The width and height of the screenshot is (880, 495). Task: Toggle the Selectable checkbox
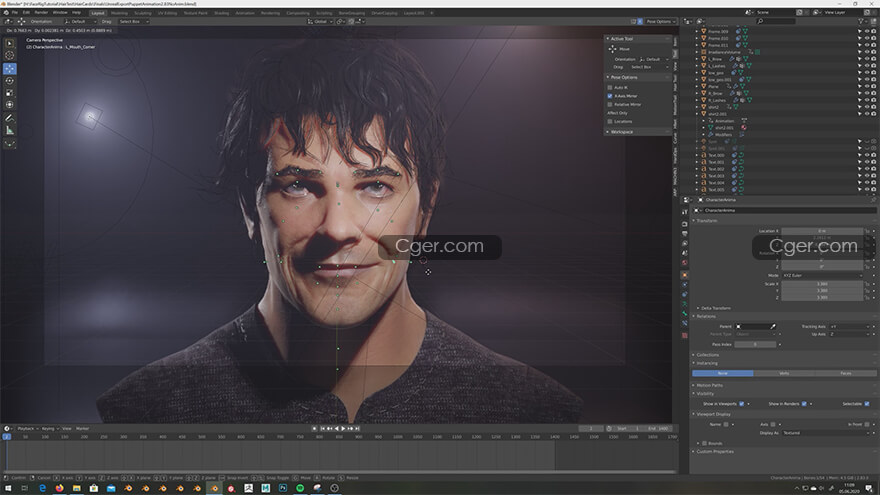tap(867, 404)
